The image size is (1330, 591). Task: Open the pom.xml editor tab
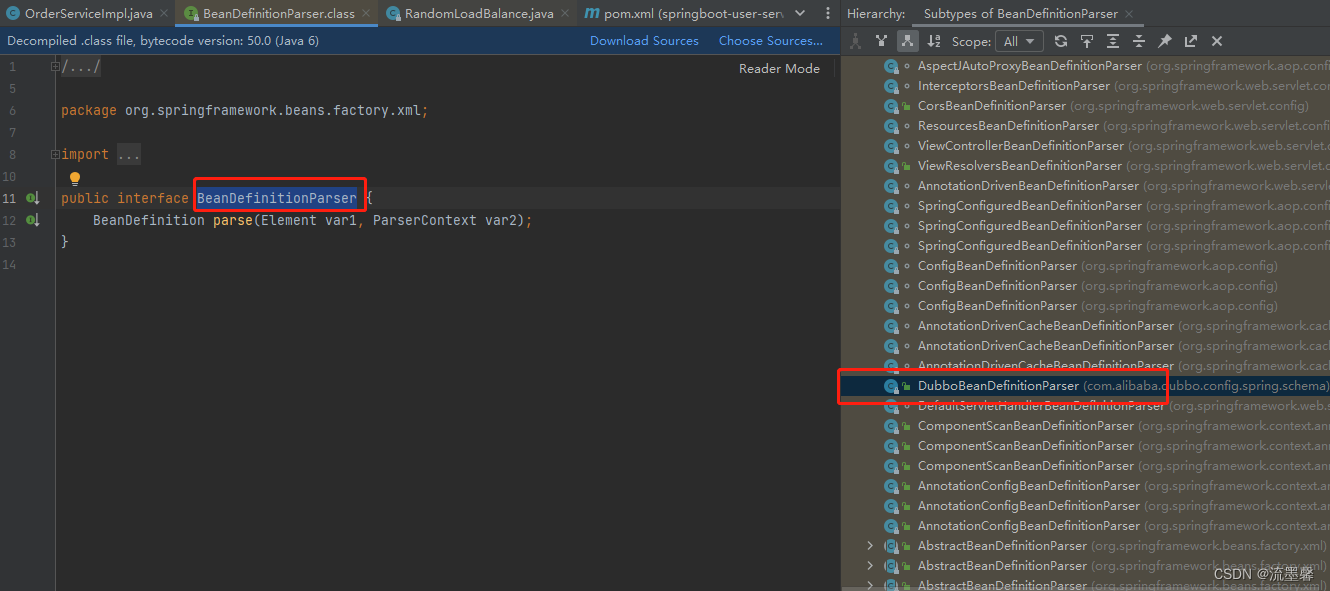(682, 14)
